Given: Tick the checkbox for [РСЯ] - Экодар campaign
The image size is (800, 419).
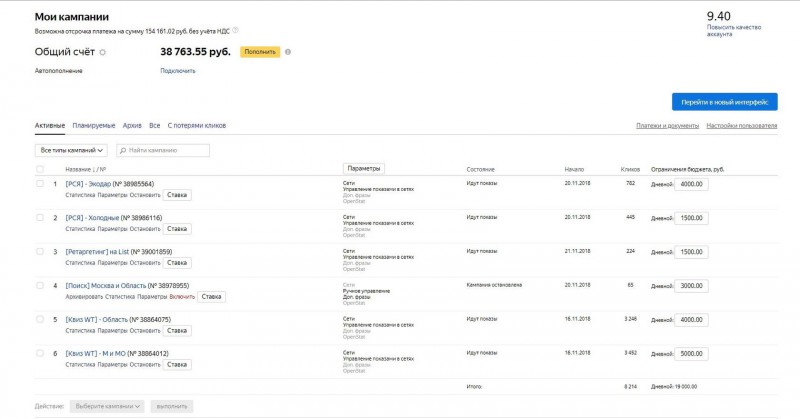Looking at the screenshot, I should pyautogui.click(x=40, y=184).
